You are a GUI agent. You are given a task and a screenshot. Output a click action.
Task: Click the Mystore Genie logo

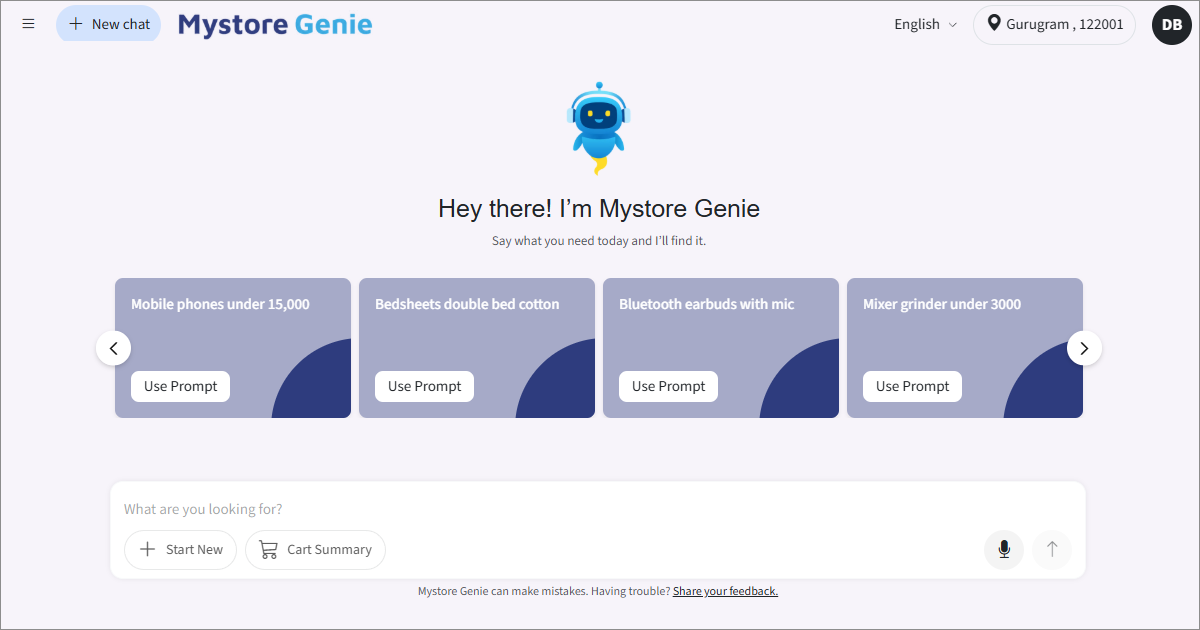coord(275,24)
